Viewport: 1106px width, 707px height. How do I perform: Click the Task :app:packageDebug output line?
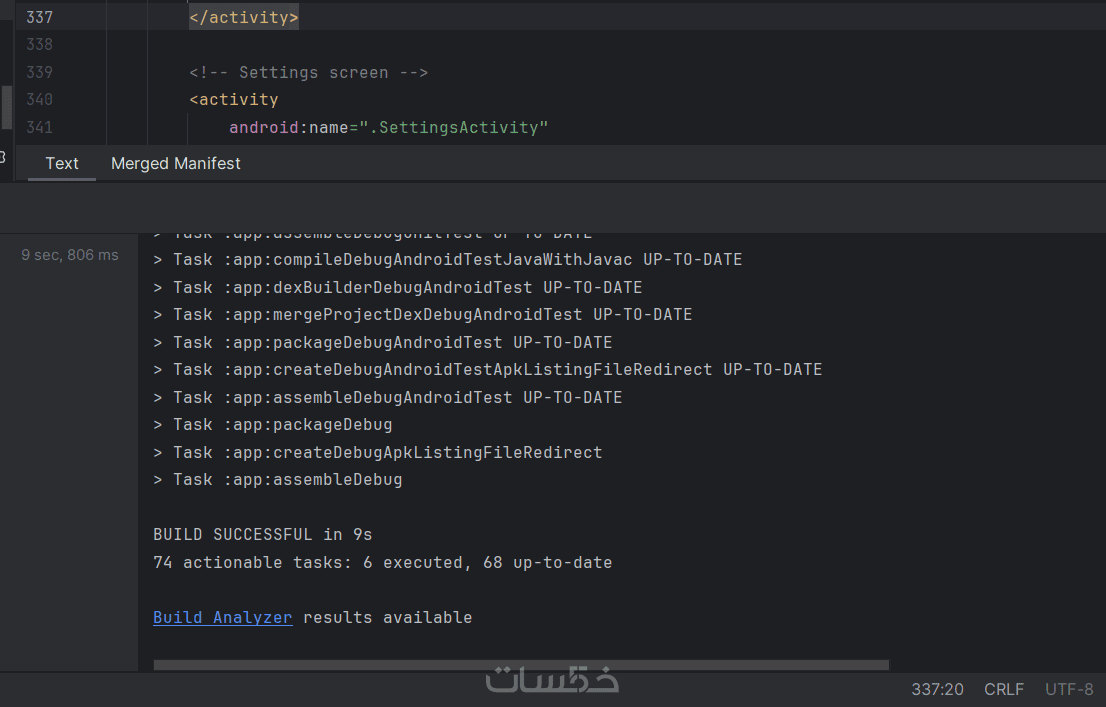pyautogui.click(x=272, y=425)
